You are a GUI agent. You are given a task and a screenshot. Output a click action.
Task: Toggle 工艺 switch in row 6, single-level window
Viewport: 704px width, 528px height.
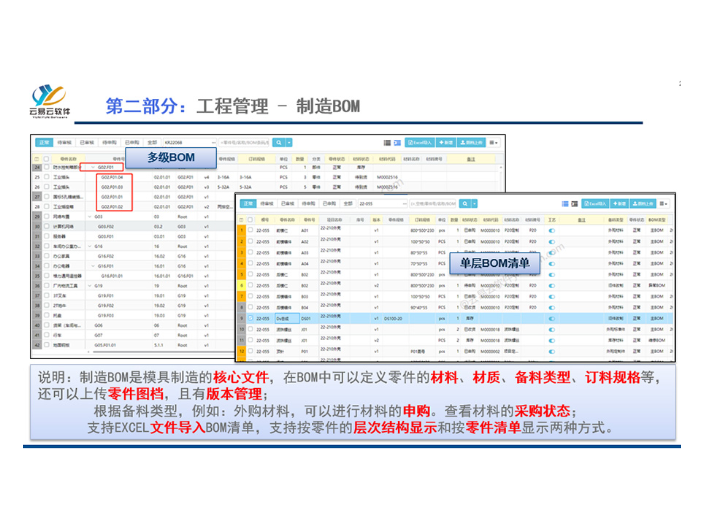[552, 286]
